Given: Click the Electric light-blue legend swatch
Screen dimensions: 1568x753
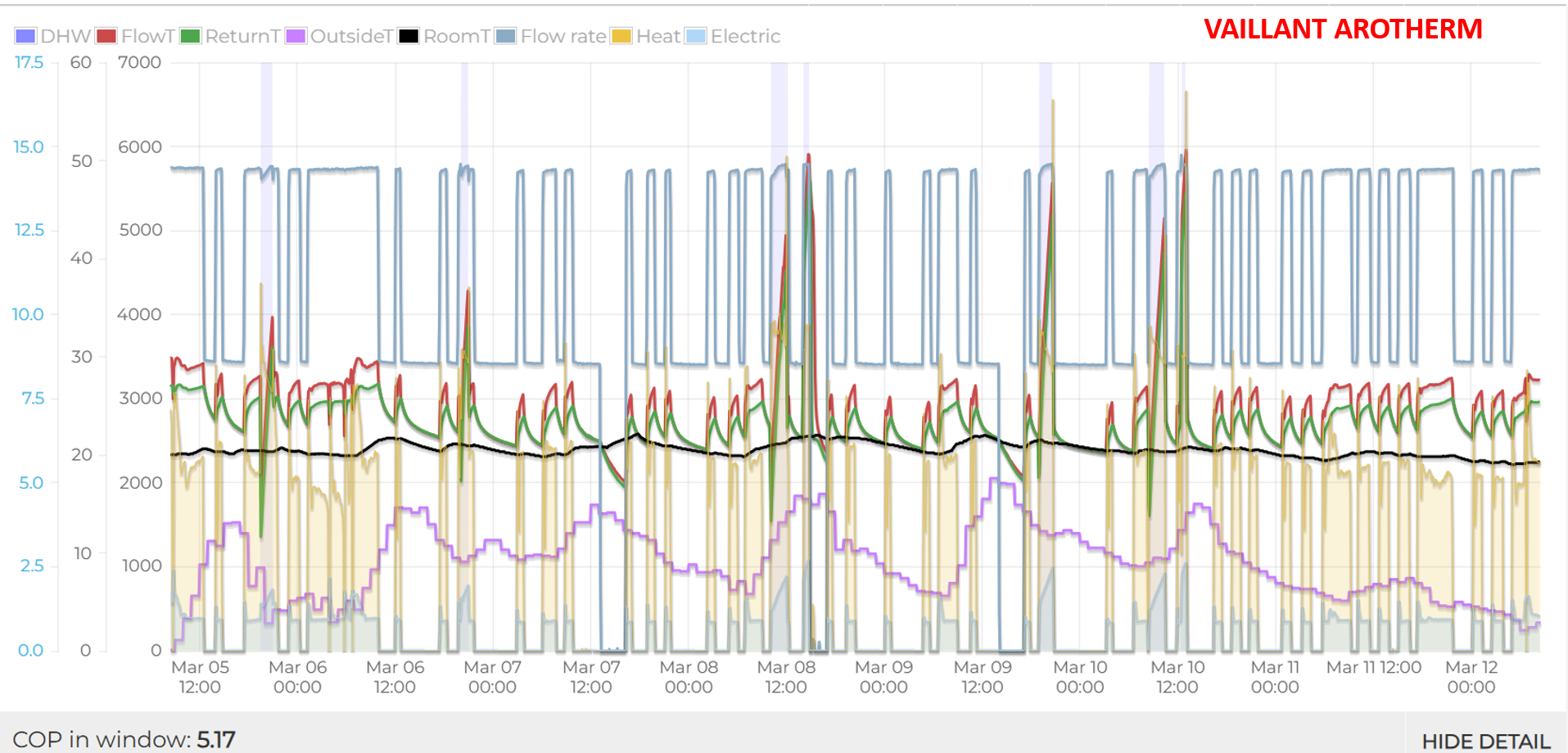Looking at the screenshot, I should pyautogui.click(x=696, y=36).
